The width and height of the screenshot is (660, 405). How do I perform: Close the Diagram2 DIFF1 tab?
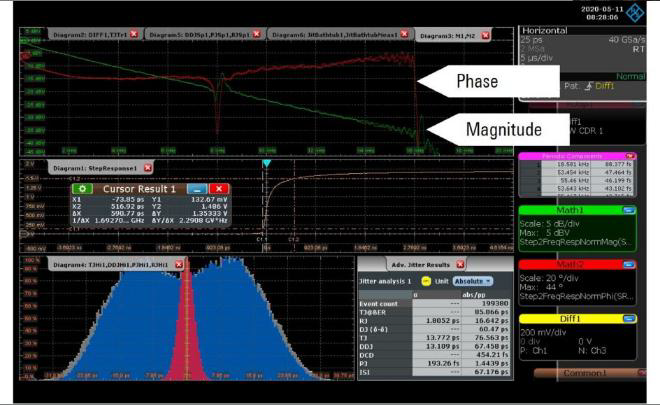tap(137, 34)
